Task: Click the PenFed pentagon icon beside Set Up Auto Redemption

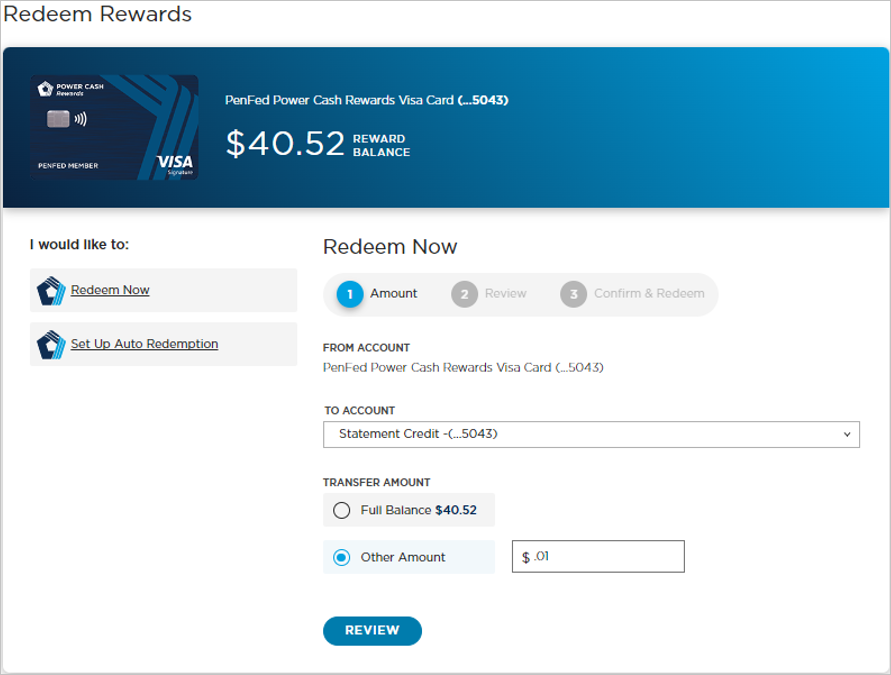Action: [51, 344]
